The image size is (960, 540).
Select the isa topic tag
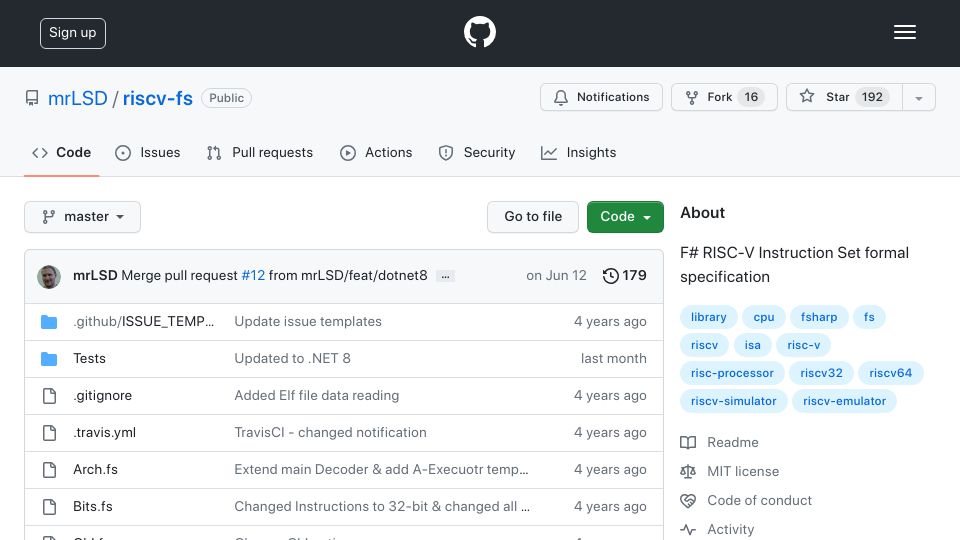pos(752,345)
